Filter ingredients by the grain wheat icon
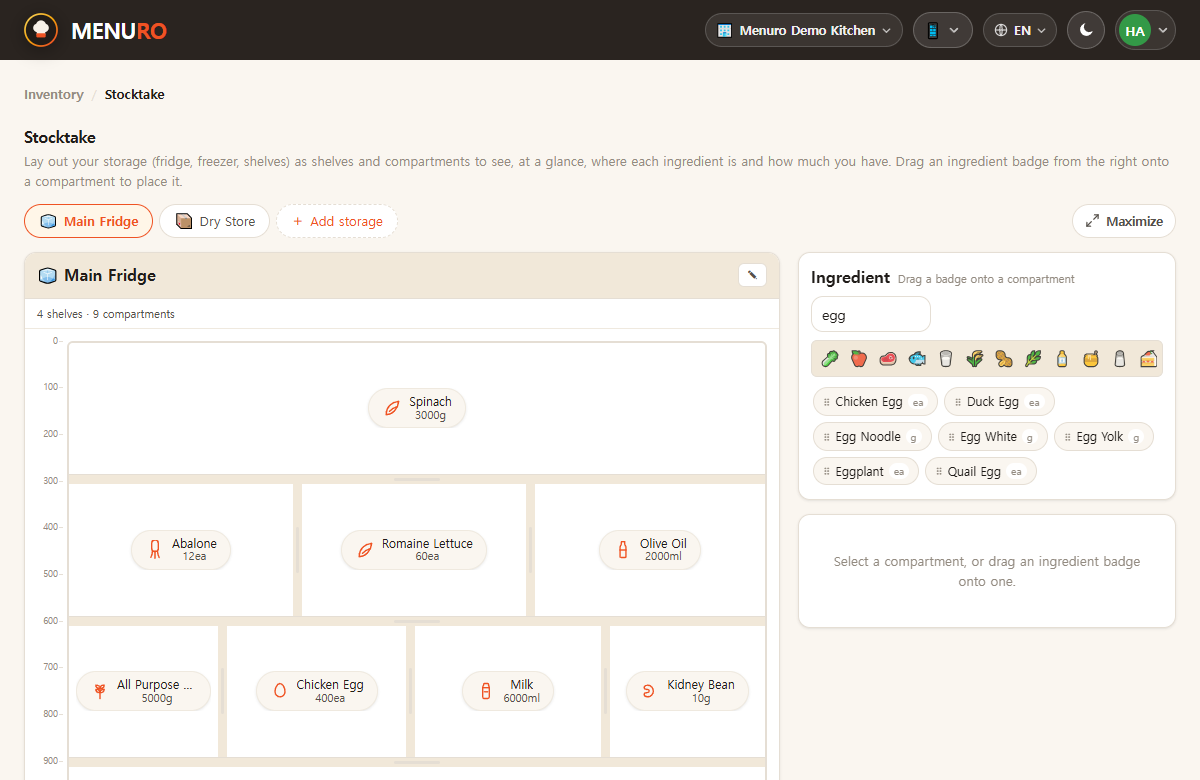The height and width of the screenshot is (780, 1200). click(x=974, y=358)
